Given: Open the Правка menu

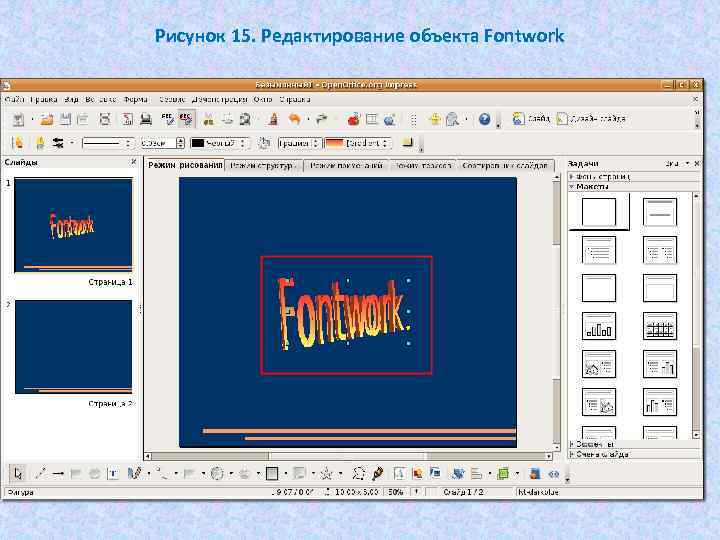Looking at the screenshot, I should (43, 100).
